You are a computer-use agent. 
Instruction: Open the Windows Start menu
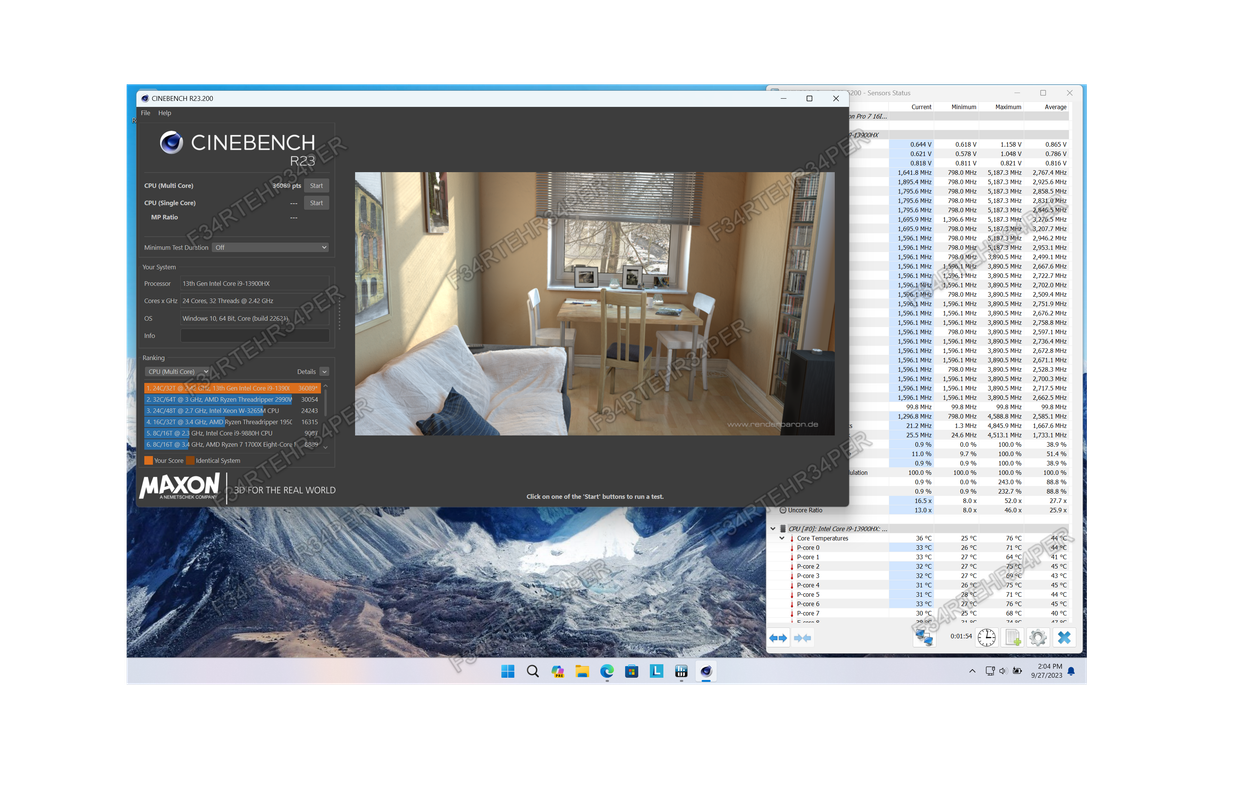coord(508,671)
